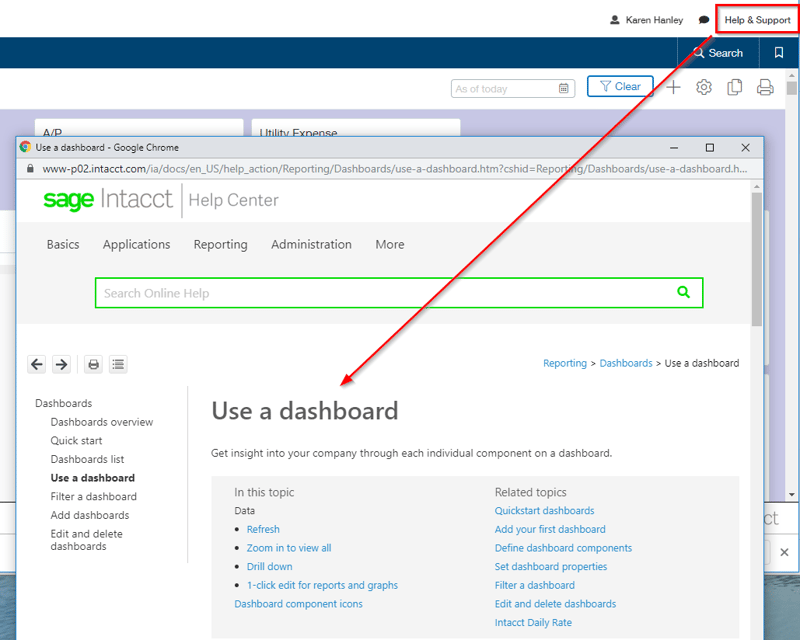Open the chat bubble icon
The image size is (800, 640).
pyautogui.click(x=704, y=20)
